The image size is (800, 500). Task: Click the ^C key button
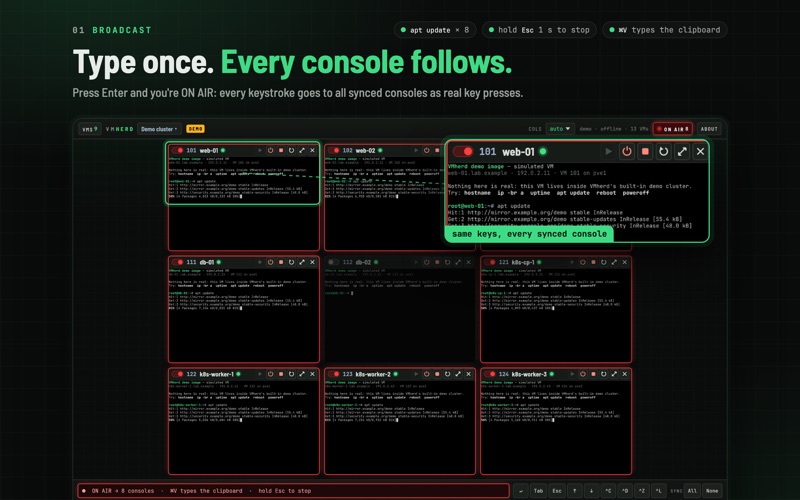[x=608, y=491]
